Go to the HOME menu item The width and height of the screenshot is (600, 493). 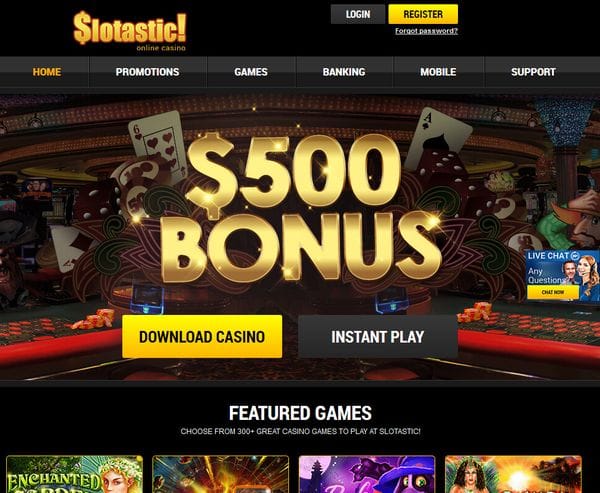pos(47,72)
